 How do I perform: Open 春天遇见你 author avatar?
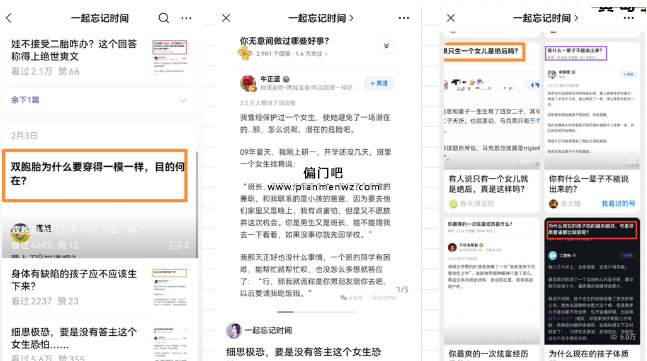(453, 203)
